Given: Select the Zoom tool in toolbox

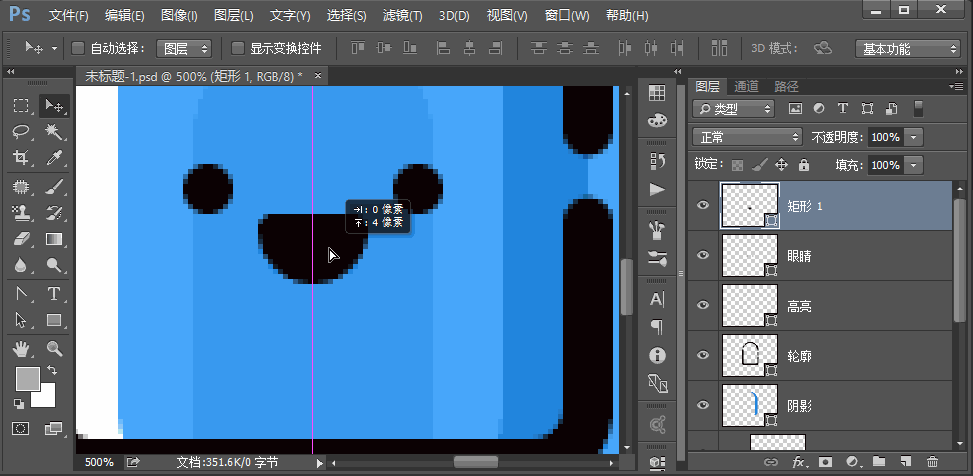Looking at the screenshot, I should 54,349.
